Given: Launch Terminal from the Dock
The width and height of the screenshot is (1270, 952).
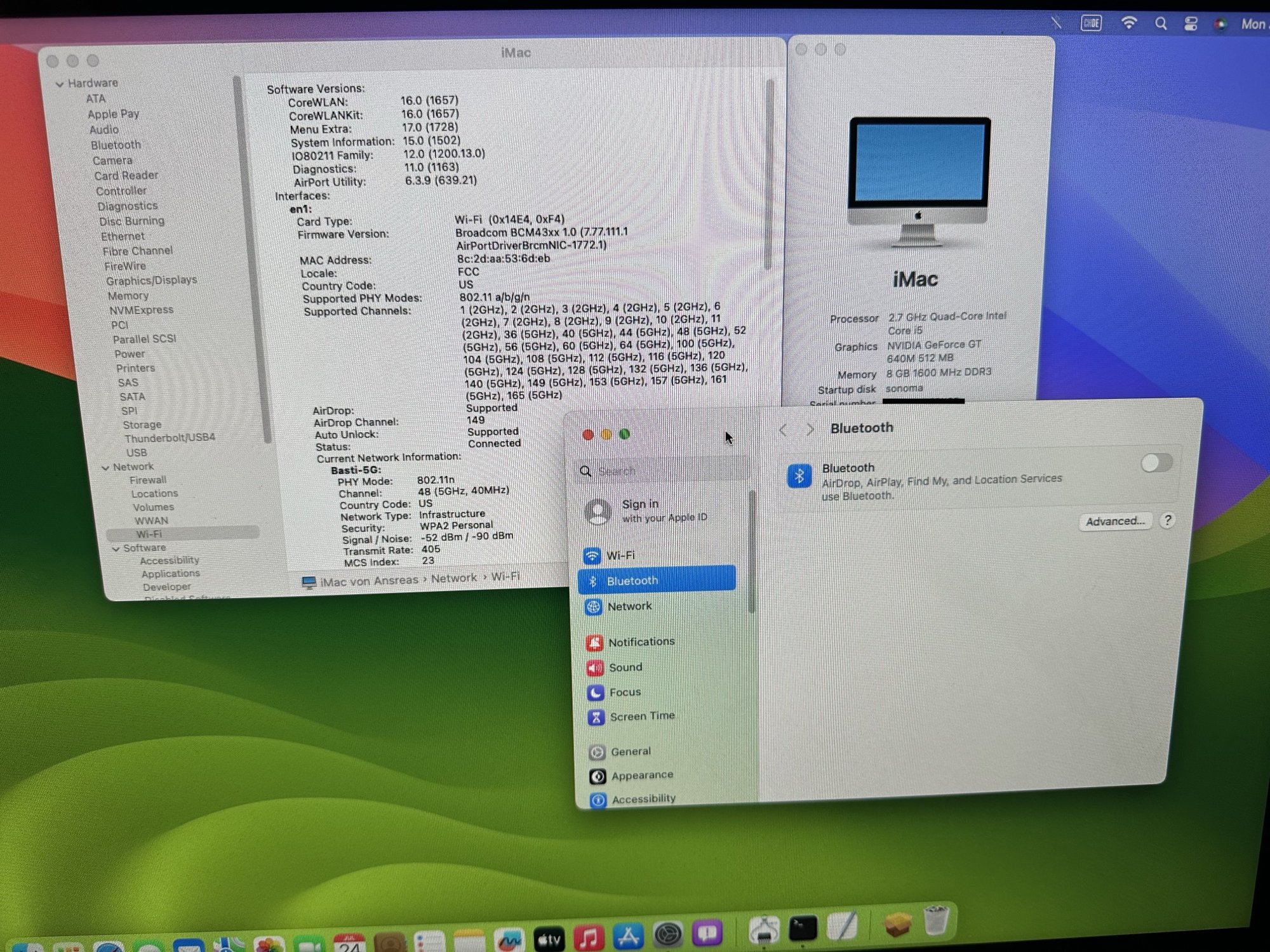Looking at the screenshot, I should click(x=803, y=929).
